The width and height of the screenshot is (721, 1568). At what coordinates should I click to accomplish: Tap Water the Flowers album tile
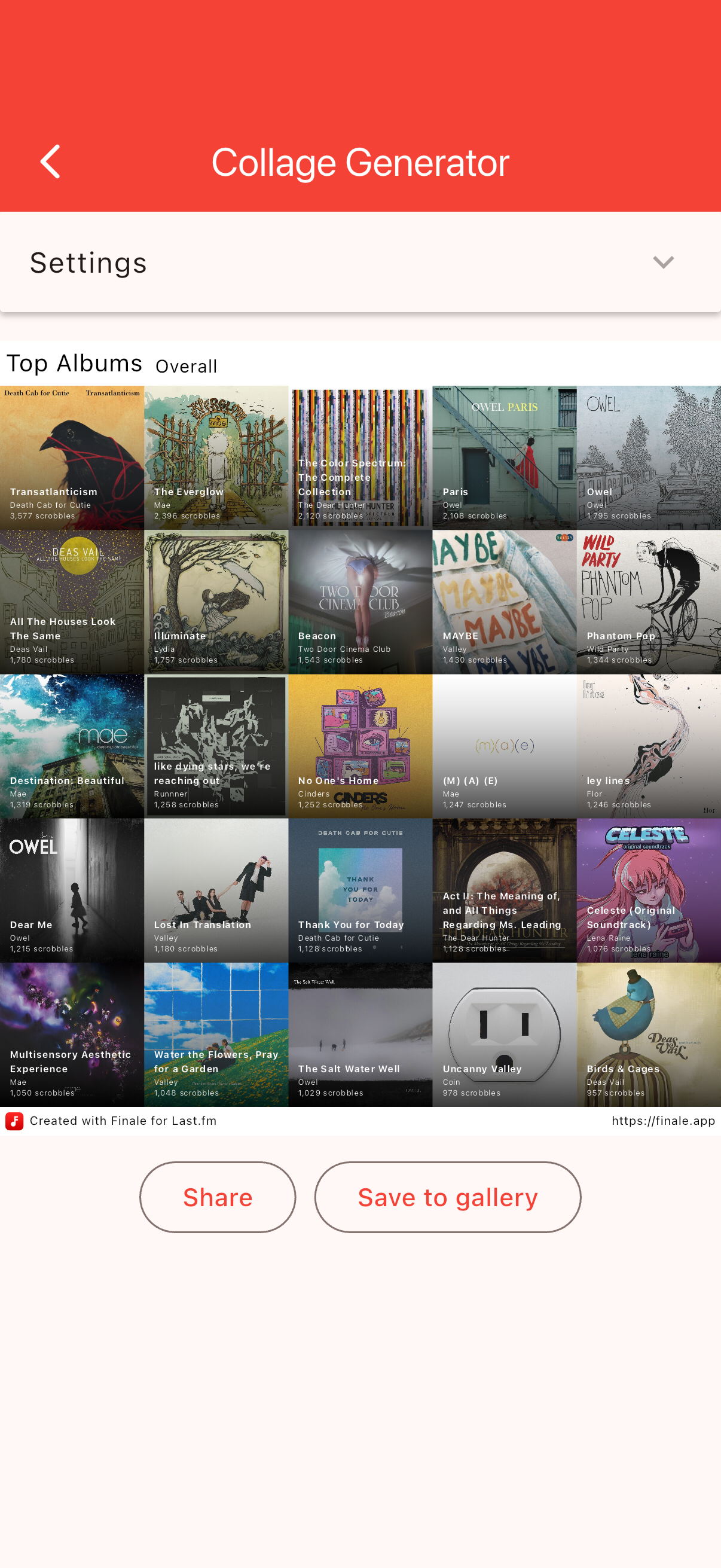click(x=216, y=1034)
